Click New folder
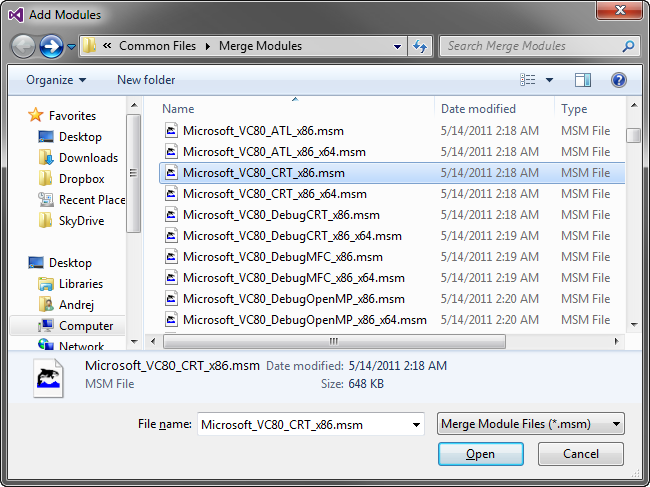 [x=146, y=80]
